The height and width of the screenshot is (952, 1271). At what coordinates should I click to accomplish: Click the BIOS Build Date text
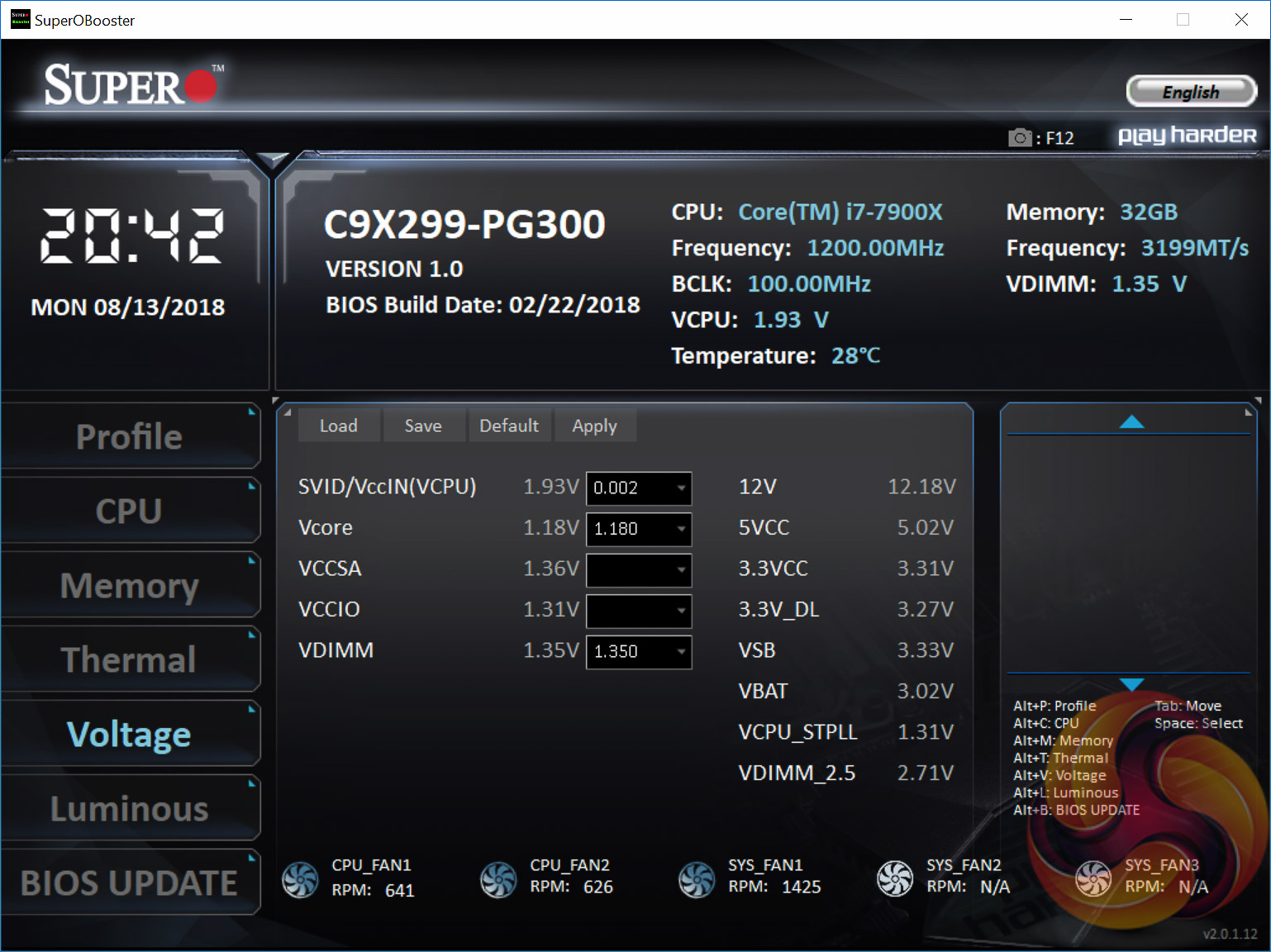pos(483,305)
